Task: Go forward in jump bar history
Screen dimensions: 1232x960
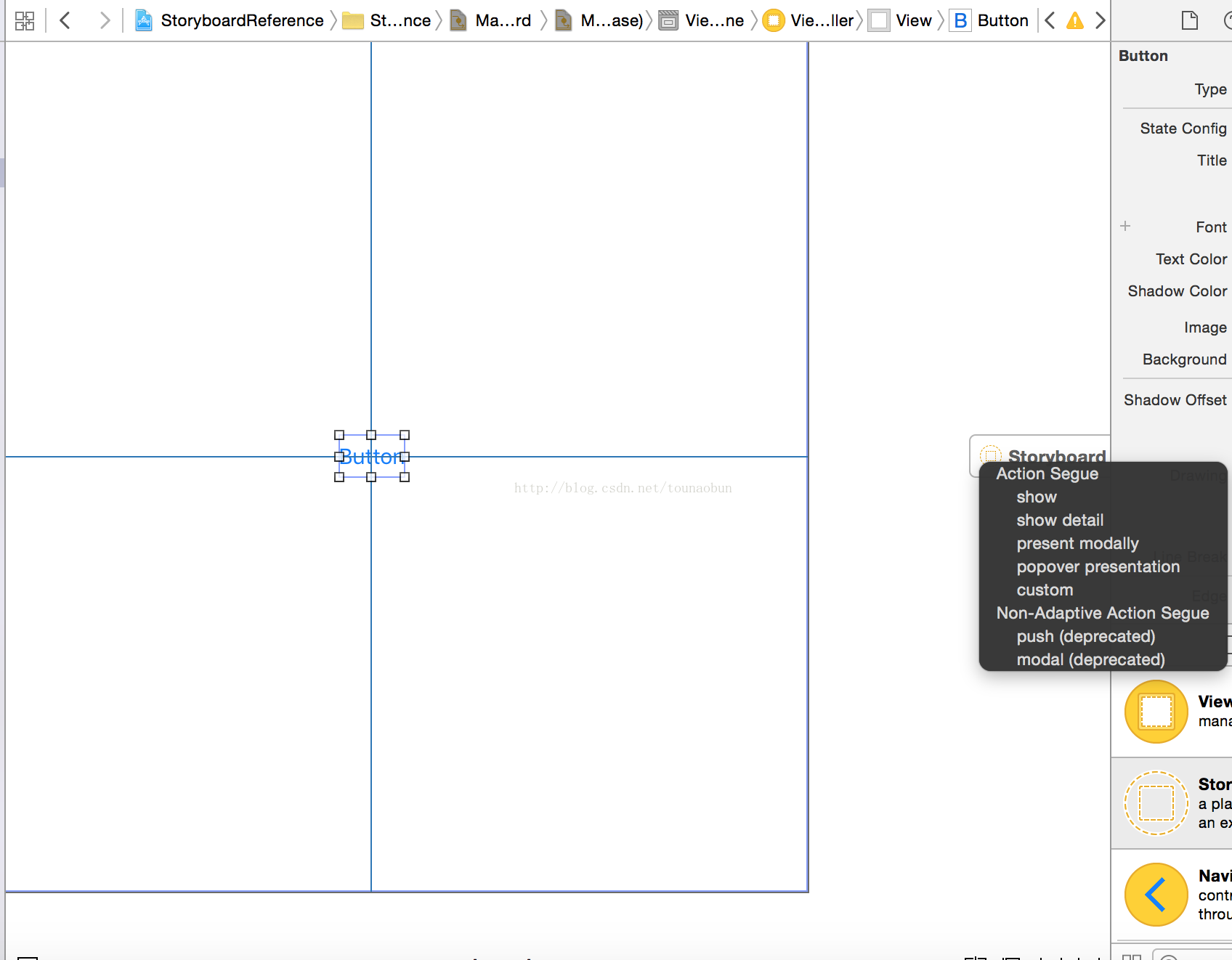Action: (105, 20)
